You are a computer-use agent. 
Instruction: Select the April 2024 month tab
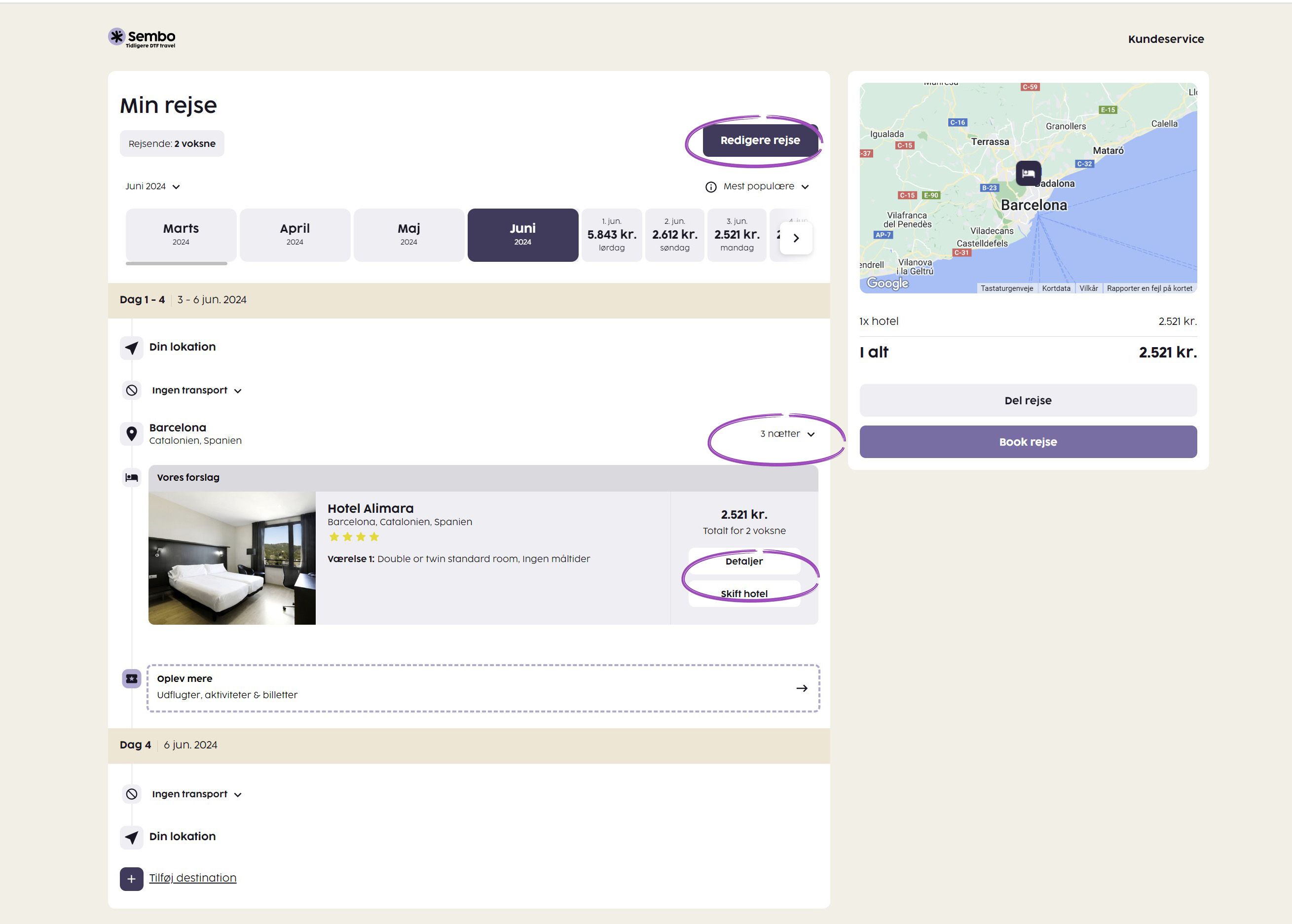click(x=295, y=234)
